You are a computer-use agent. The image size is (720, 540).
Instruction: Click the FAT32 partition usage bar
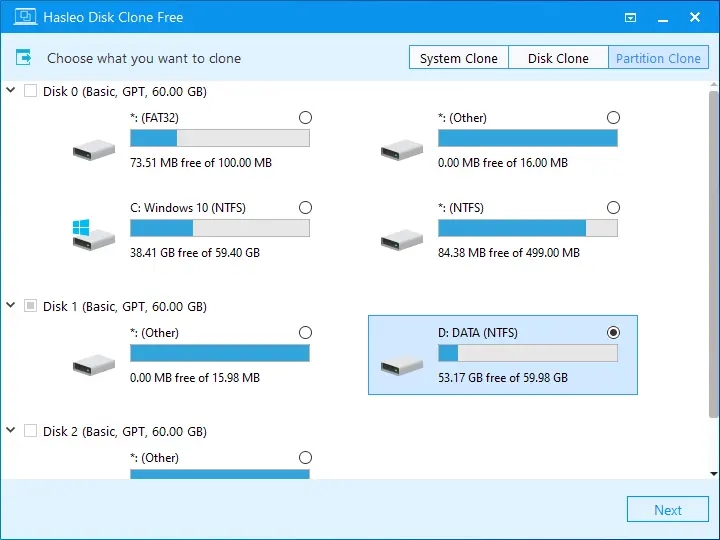(x=220, y=138)
